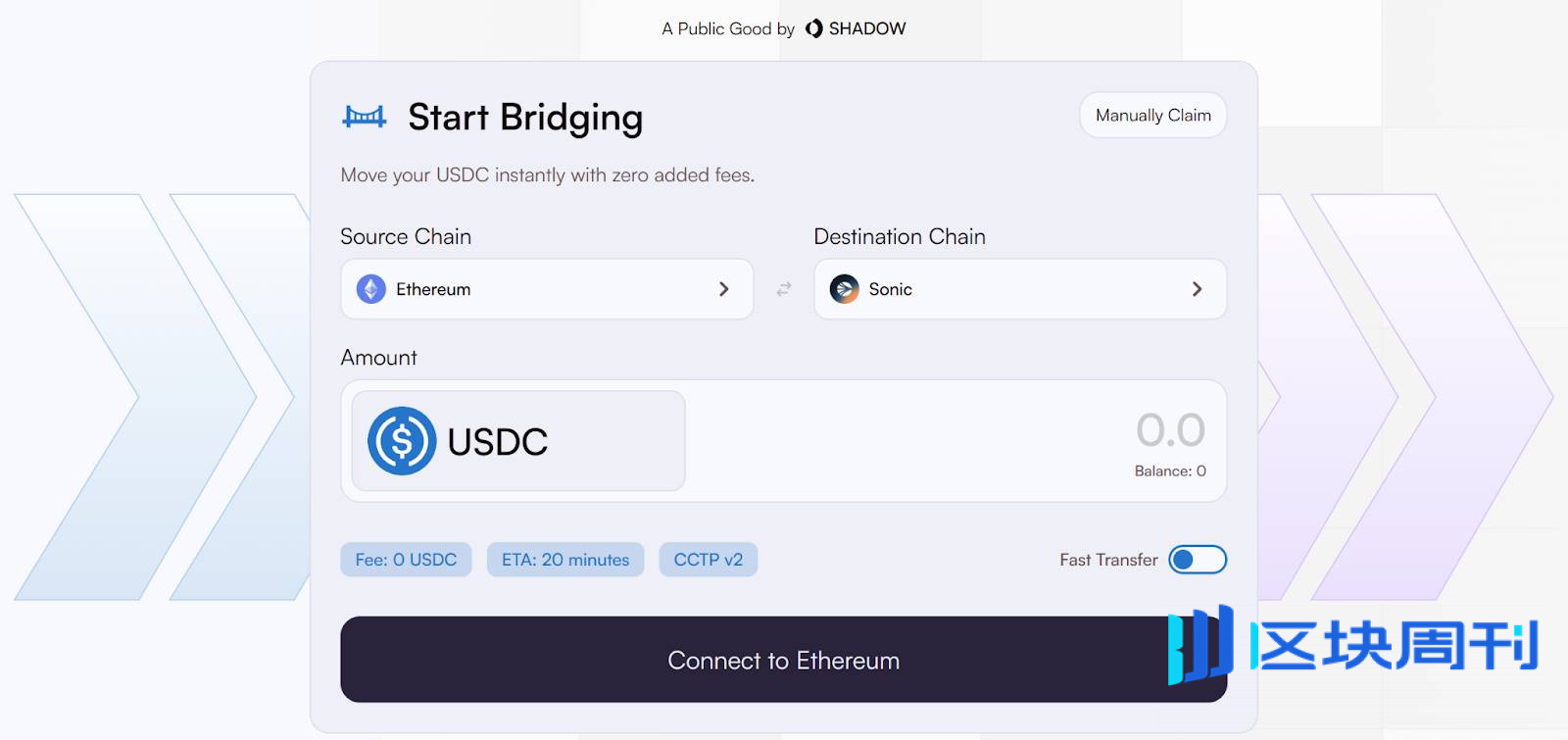Click the Sonic logo icon
Image resolution: width=1568 pixels, height=740 pixels.
tap(845, 289)
